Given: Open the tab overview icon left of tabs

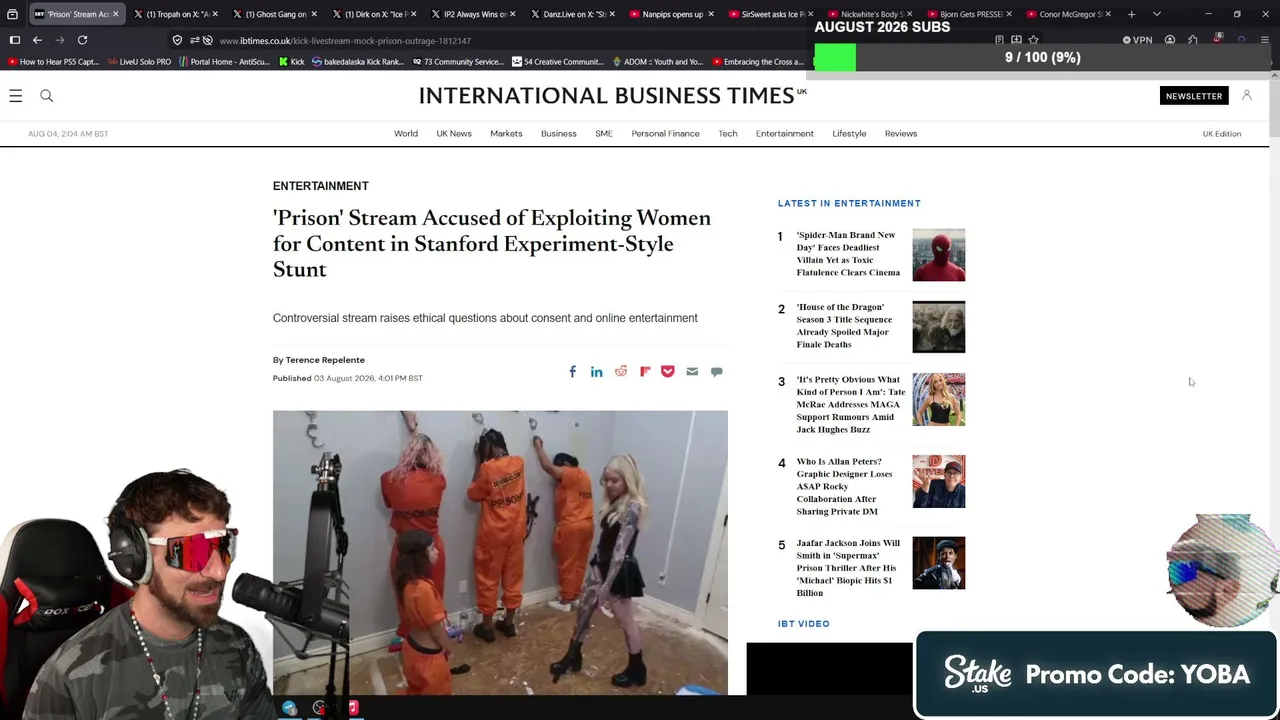Looking at the screenshot, I should pos(12,14).
